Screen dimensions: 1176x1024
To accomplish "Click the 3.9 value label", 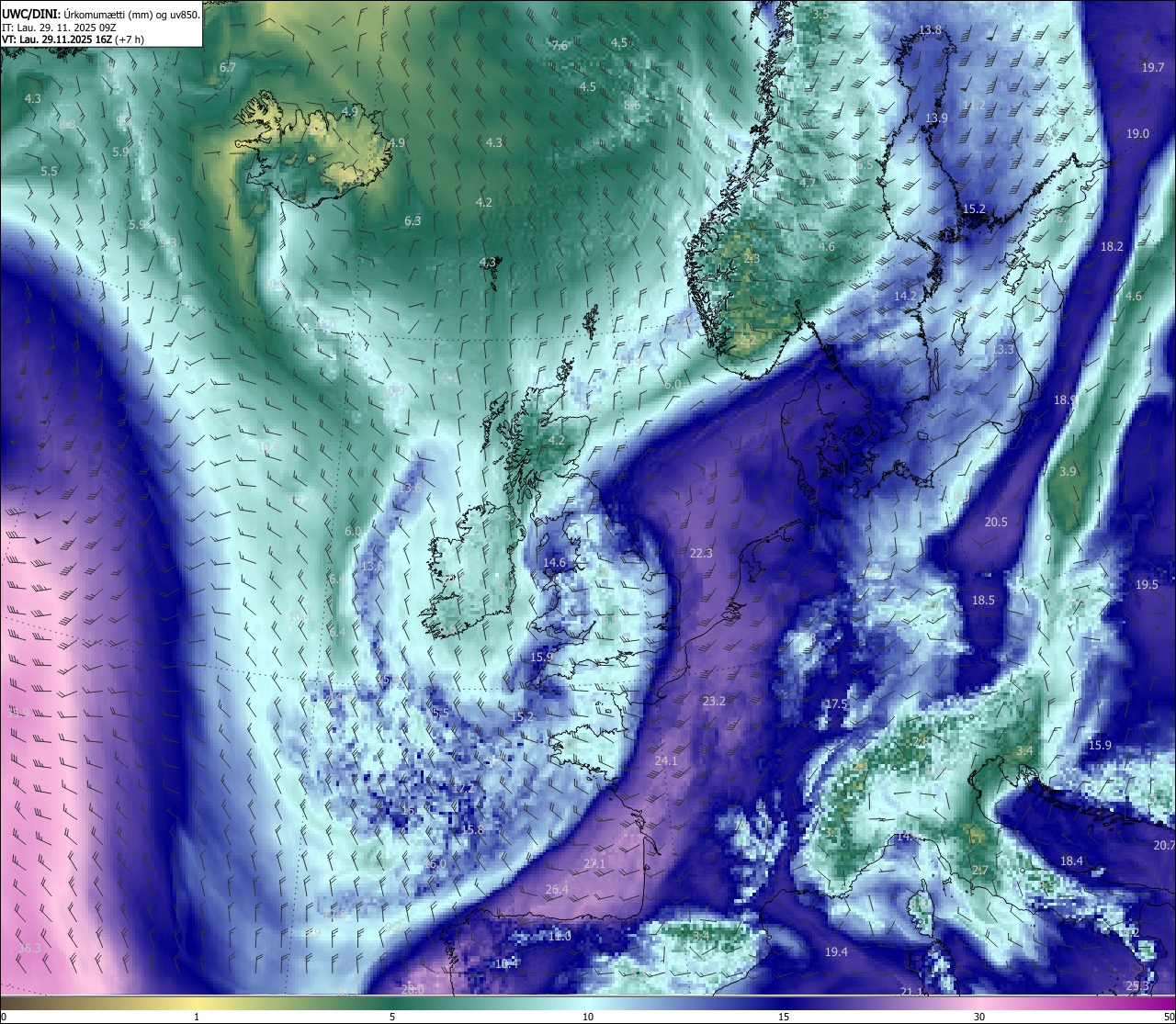I will (x=1068, y=471).
